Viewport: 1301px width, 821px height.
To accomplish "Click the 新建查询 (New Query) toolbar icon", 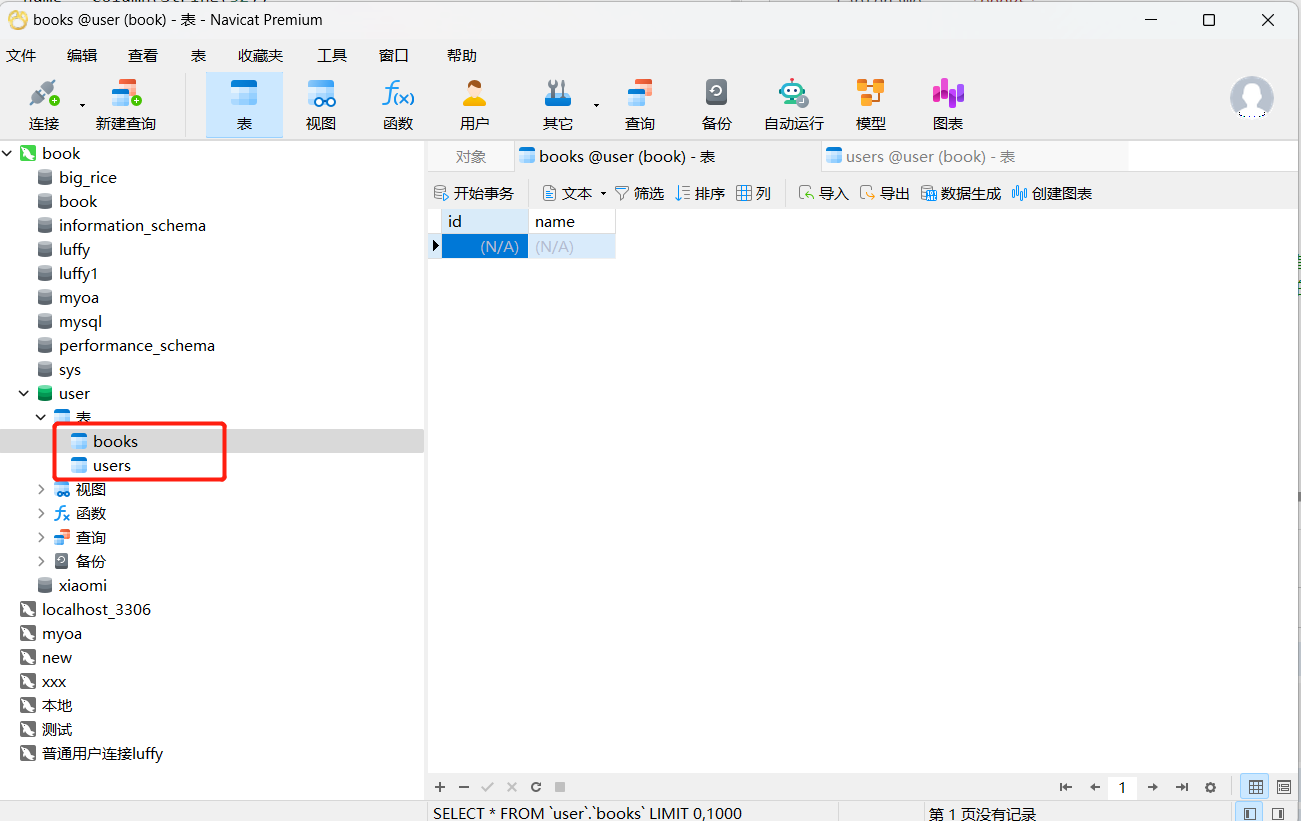I will [x=126, y=105].
